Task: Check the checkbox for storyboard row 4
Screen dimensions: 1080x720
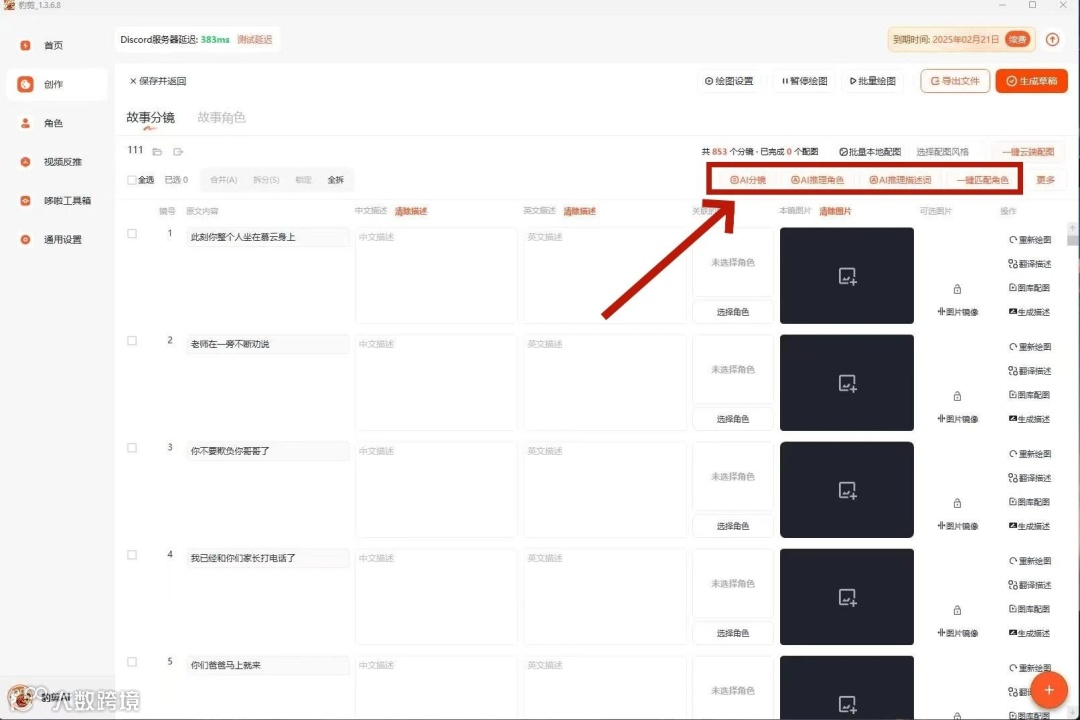Action: coord(132,555)
